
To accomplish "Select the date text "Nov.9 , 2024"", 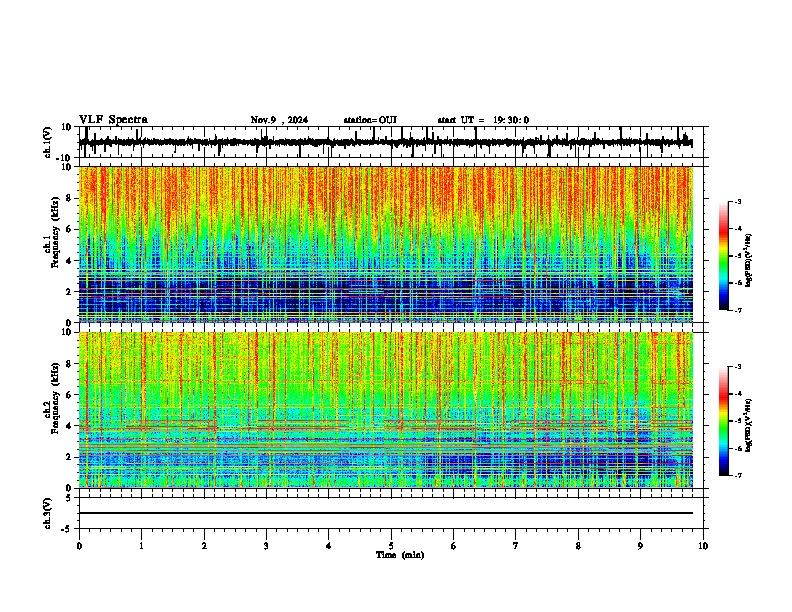I will [x=279, y=120].
